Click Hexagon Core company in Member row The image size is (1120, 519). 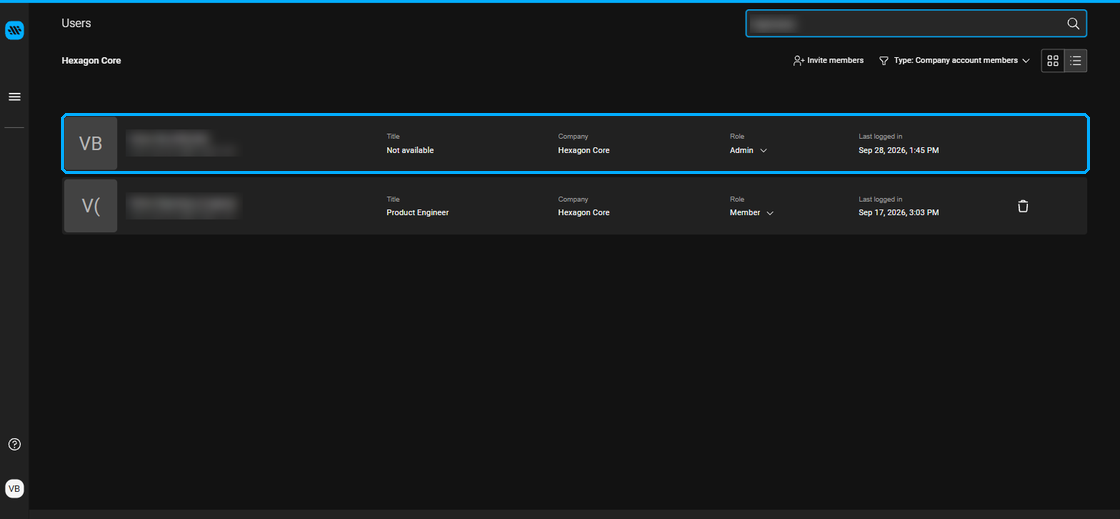584,213
